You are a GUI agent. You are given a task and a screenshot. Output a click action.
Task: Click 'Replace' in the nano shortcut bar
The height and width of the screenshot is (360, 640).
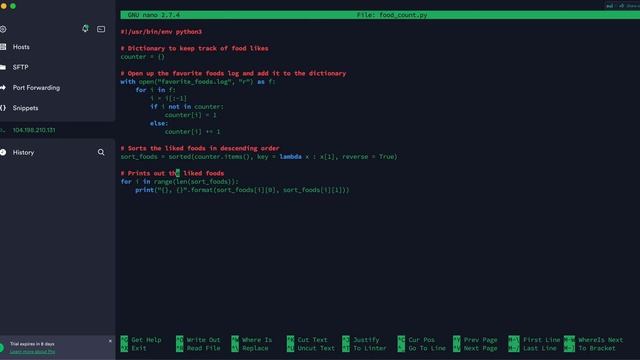click(250, 348)
